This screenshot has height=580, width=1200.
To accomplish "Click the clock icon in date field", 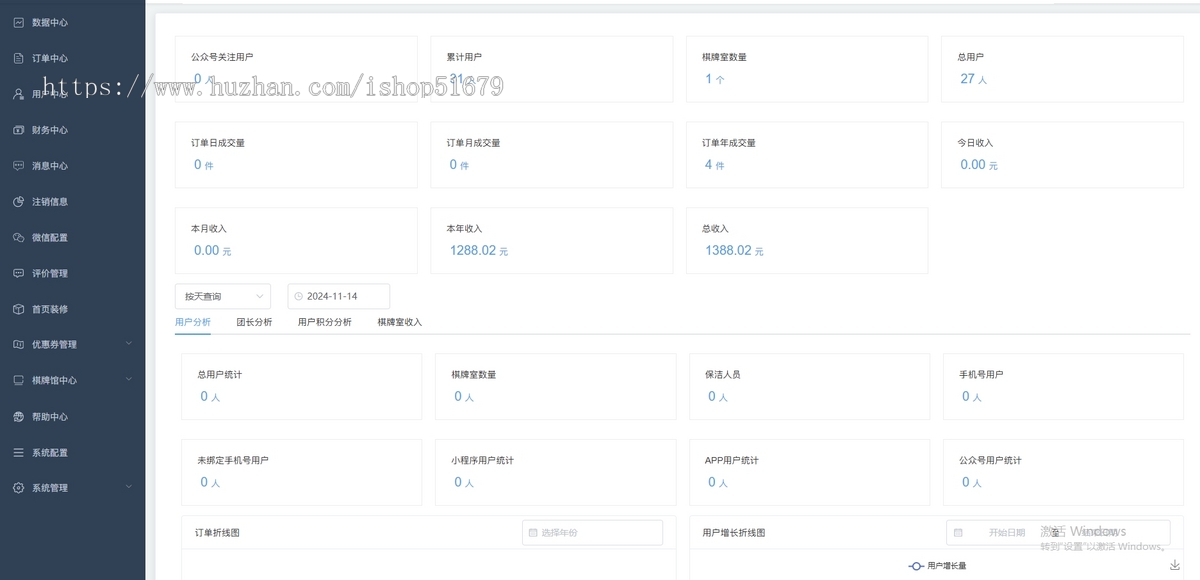I will pos(298,297).
